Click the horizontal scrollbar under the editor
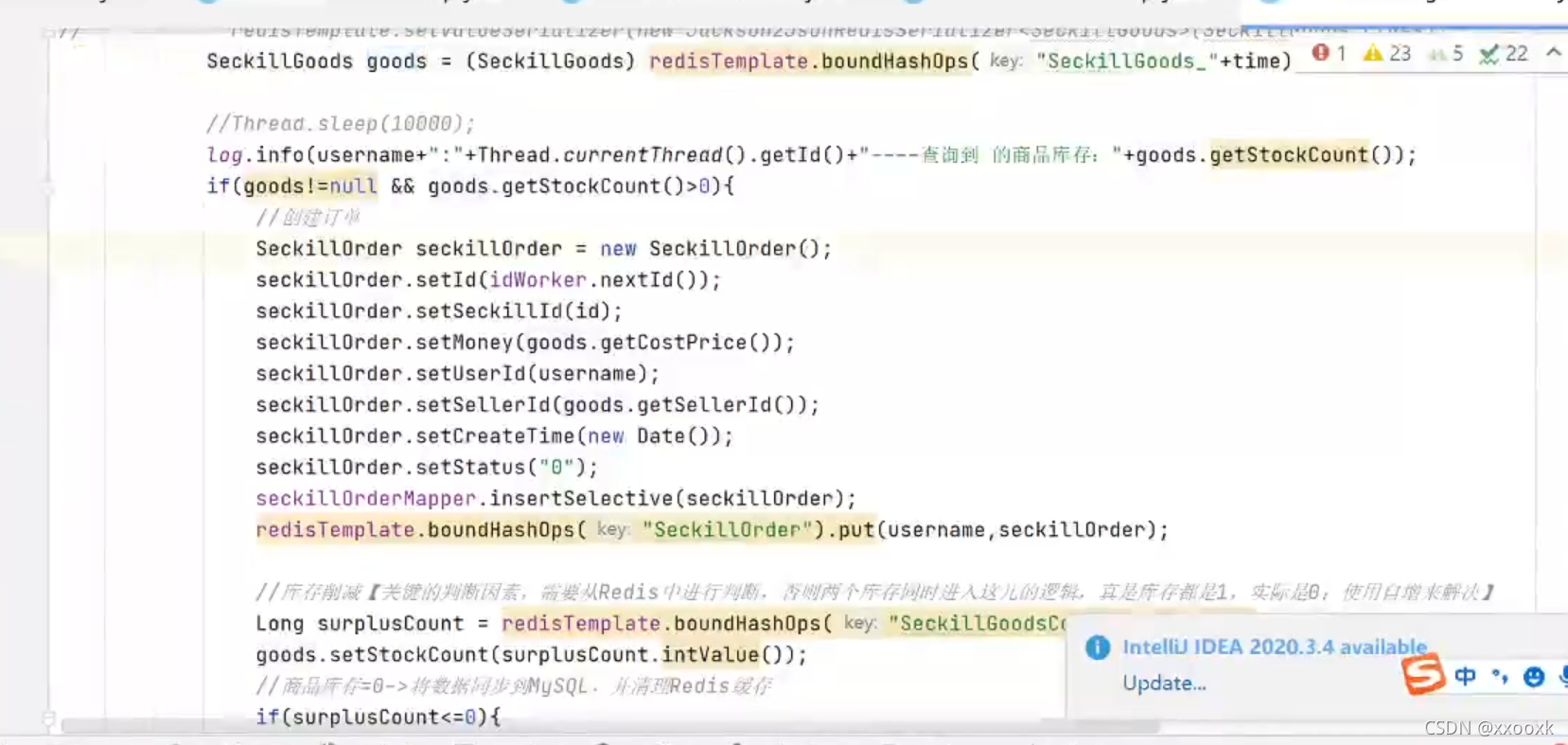The image size is (1568, 745). 610,727
